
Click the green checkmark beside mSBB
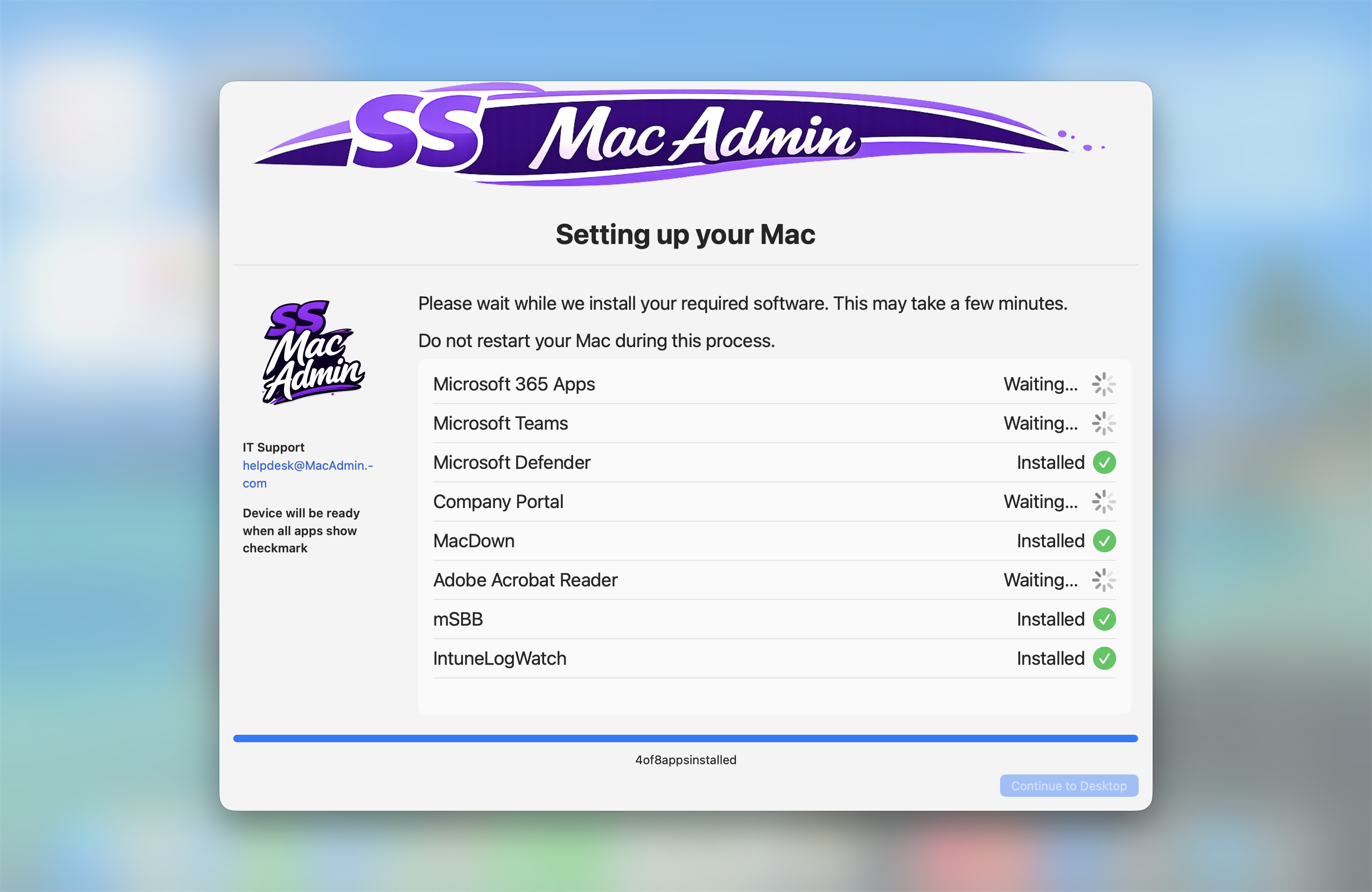tap(1104, 619)
